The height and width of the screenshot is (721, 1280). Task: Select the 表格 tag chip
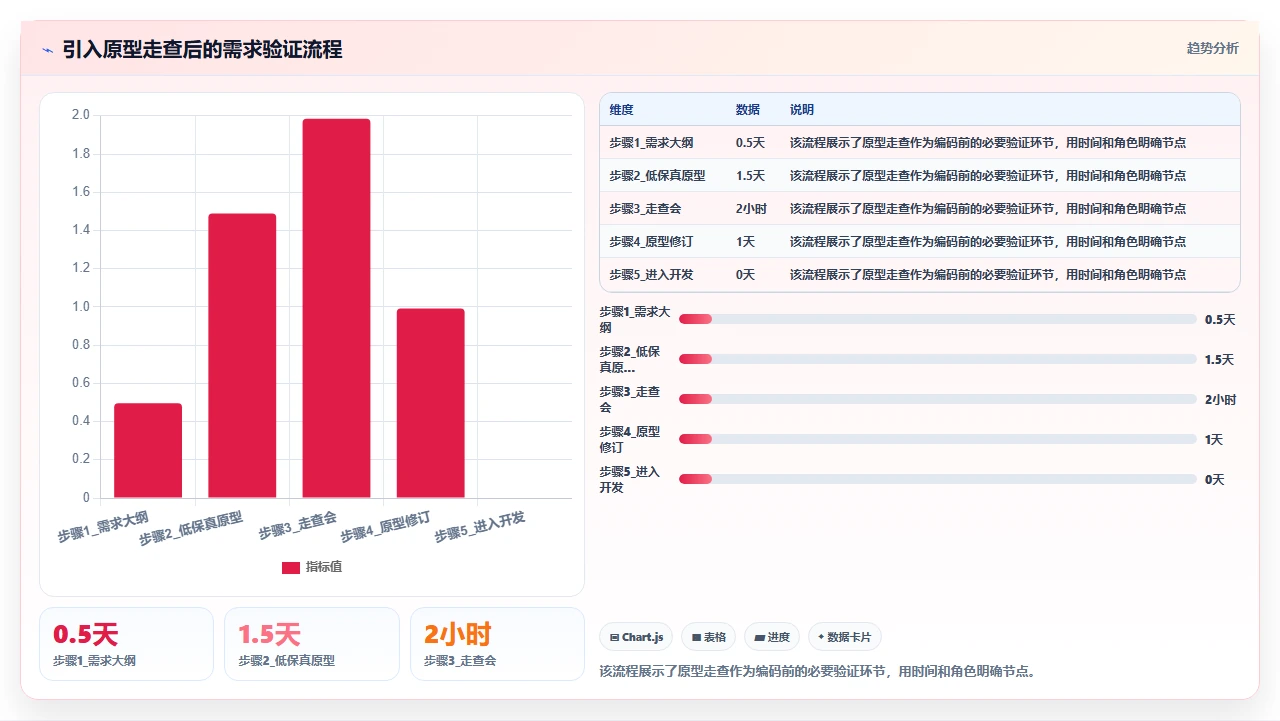pyautogui.click(x=708, y=637)
